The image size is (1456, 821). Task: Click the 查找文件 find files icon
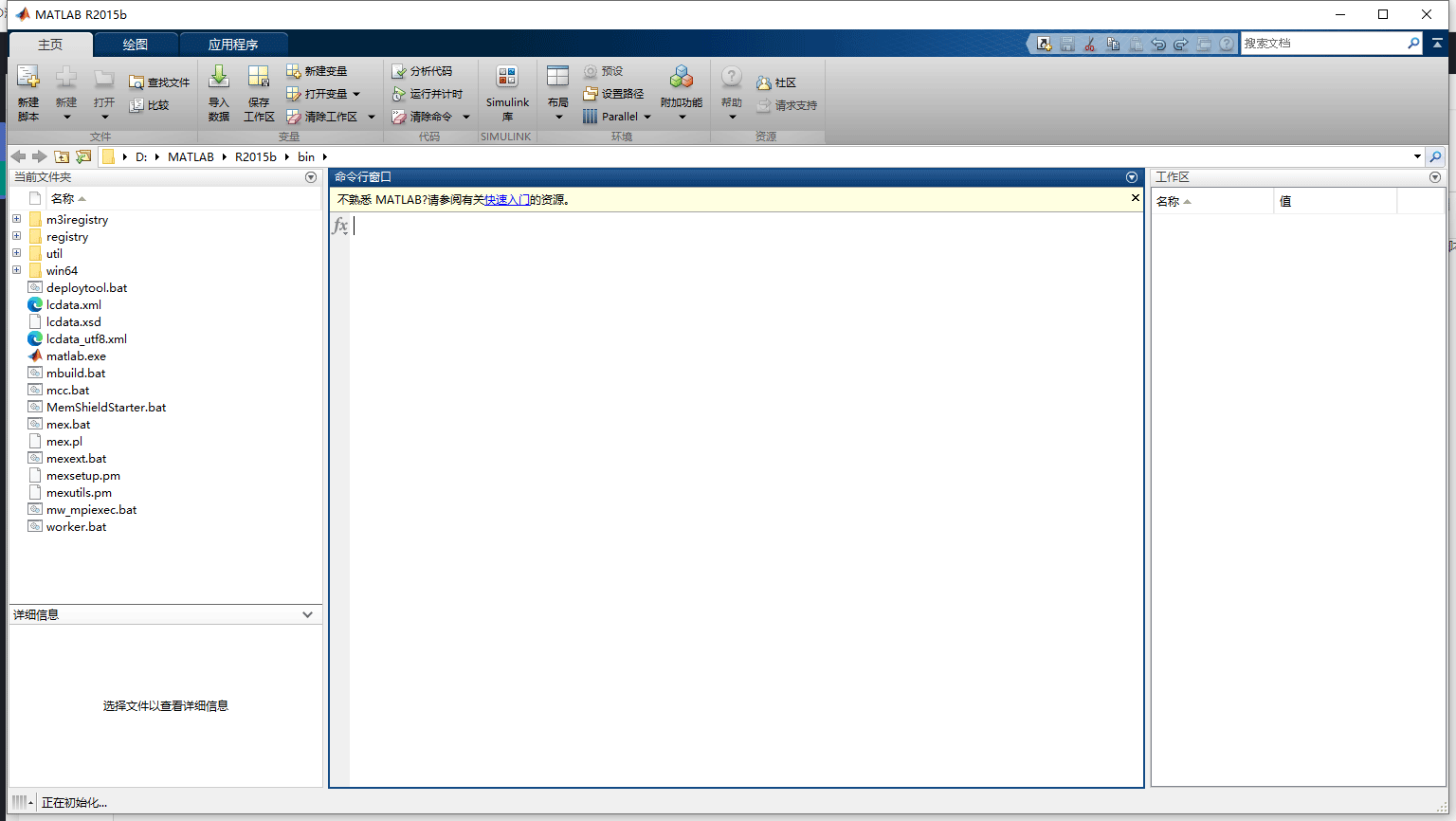click(136, 82)
